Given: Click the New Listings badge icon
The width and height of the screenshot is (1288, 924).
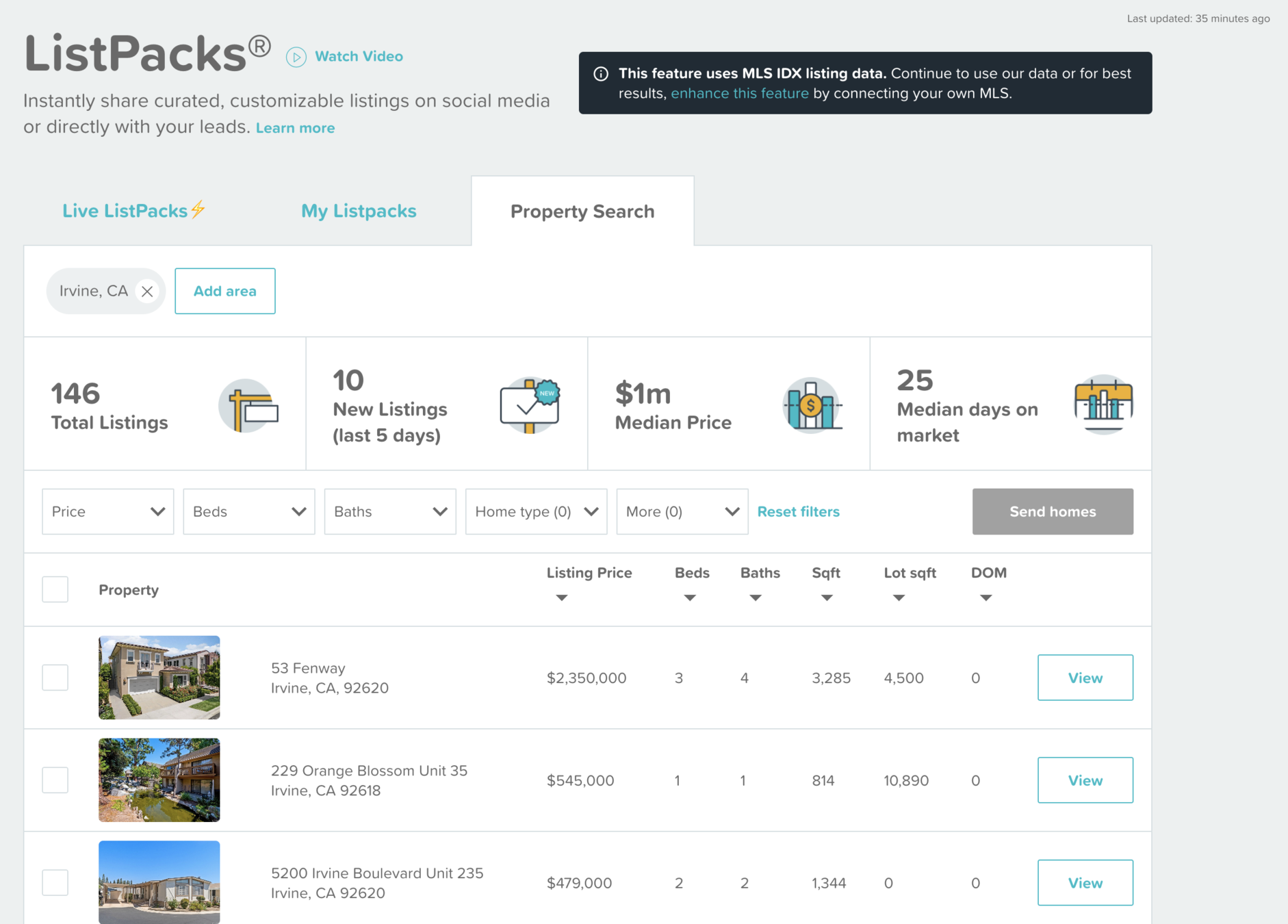Looking at the screenshot, I should [530, 405].
